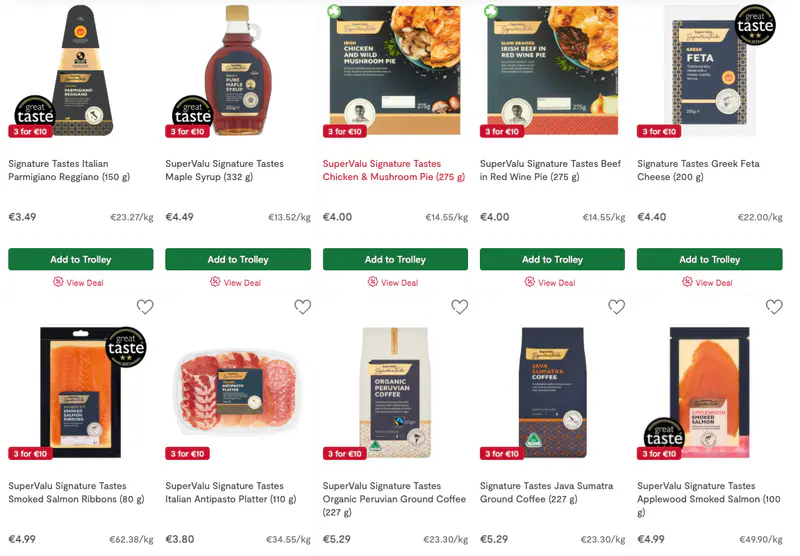Click 3 for €10 badge on Antipasto Platter
The width and height of the screenshot is (800, 556).
[187, 453]
